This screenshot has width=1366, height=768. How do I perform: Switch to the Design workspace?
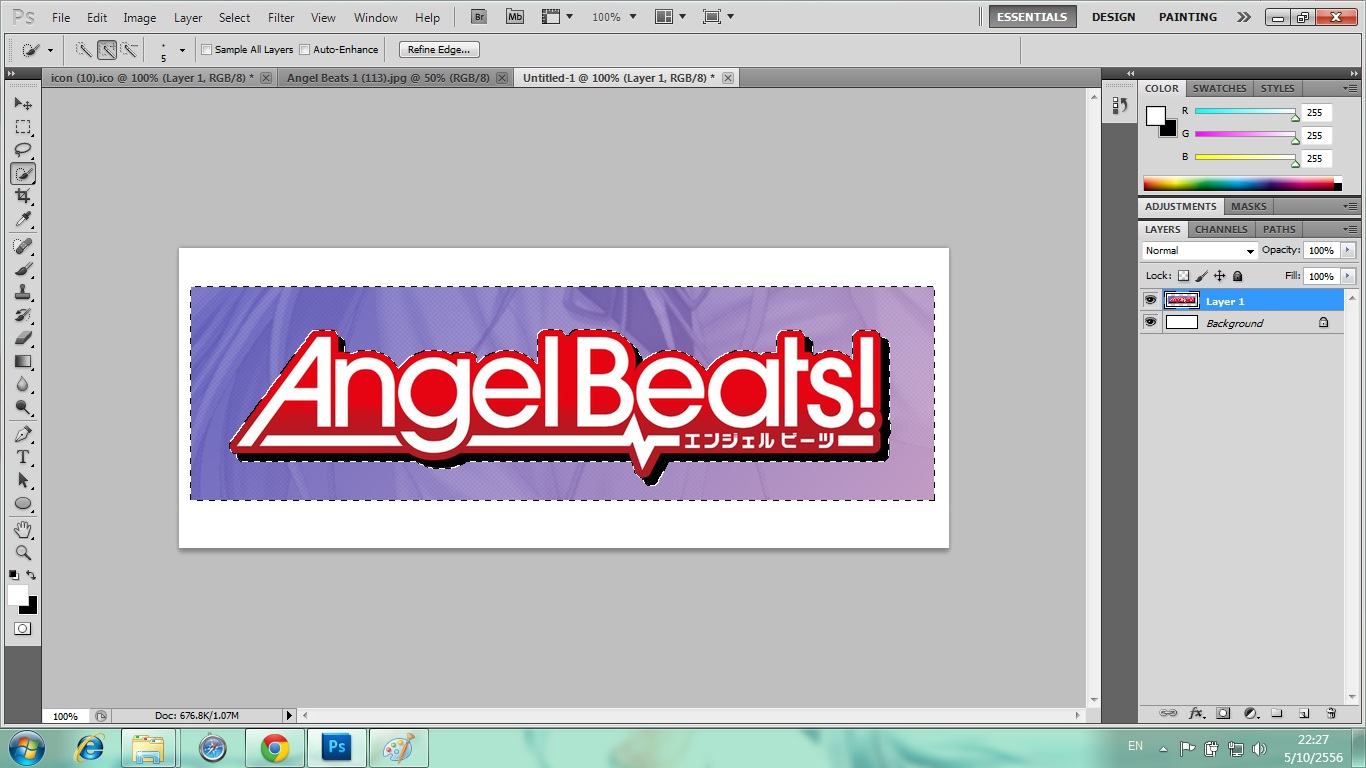coord(1113,17)
